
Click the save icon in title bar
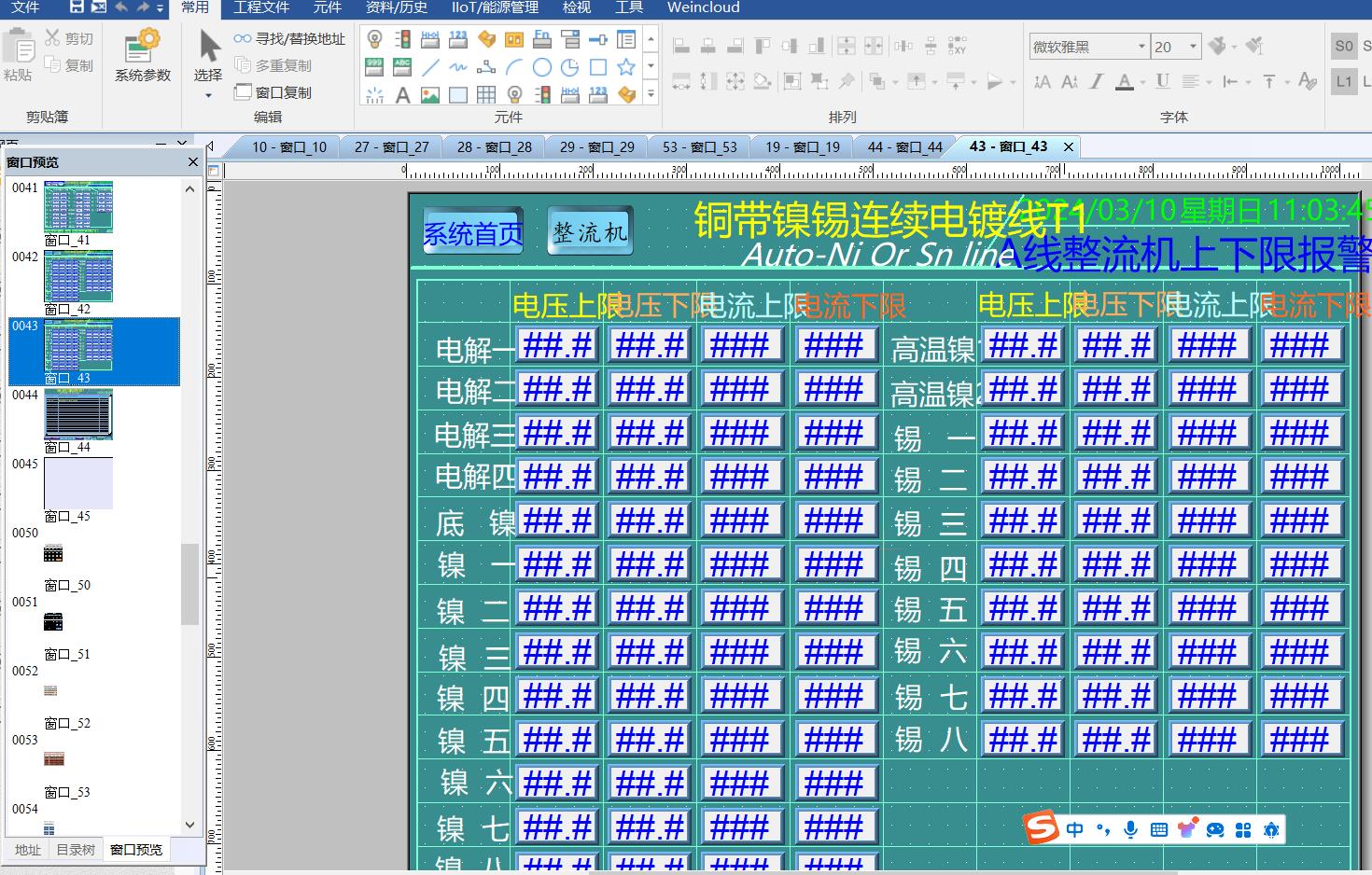click(77, 7)
